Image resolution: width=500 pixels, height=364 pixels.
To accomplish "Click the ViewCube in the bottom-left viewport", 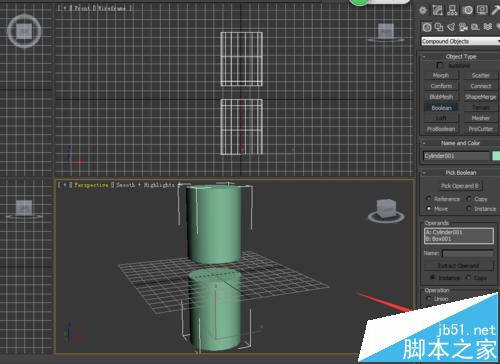I will (24, 209).
